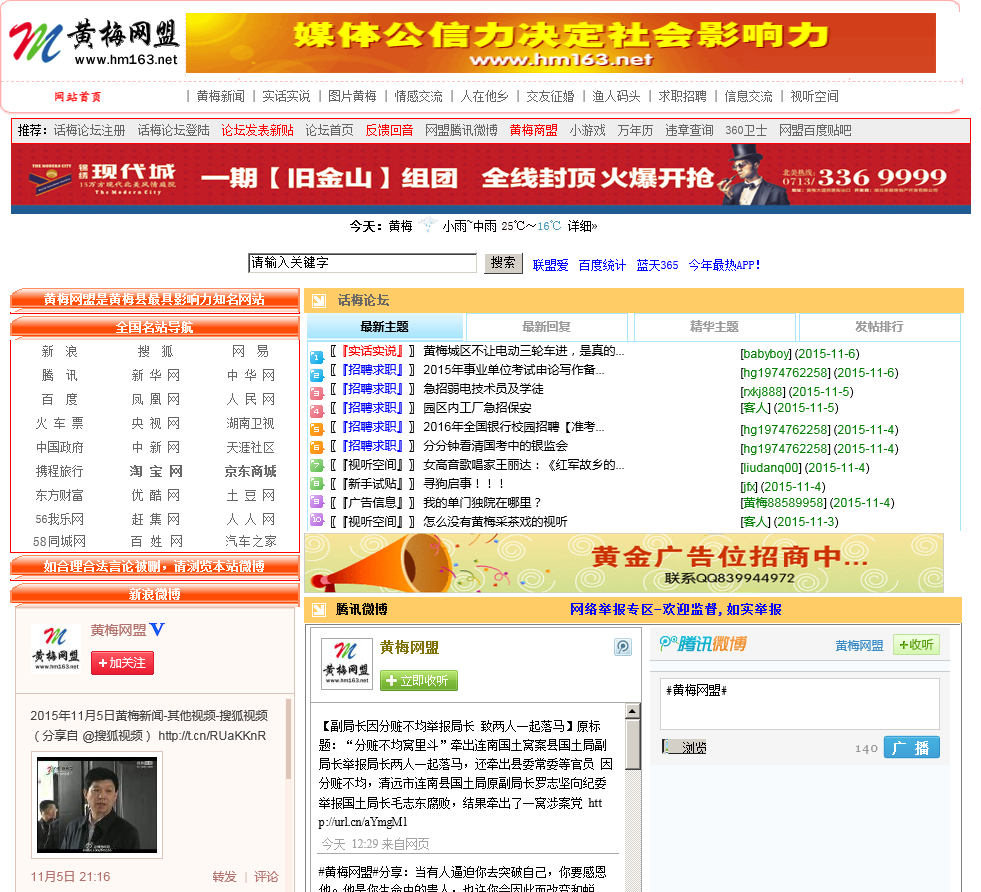The image size is (981, 892).
Task: Open post 我的单门独院在哪里？
Action: (482, 502)
